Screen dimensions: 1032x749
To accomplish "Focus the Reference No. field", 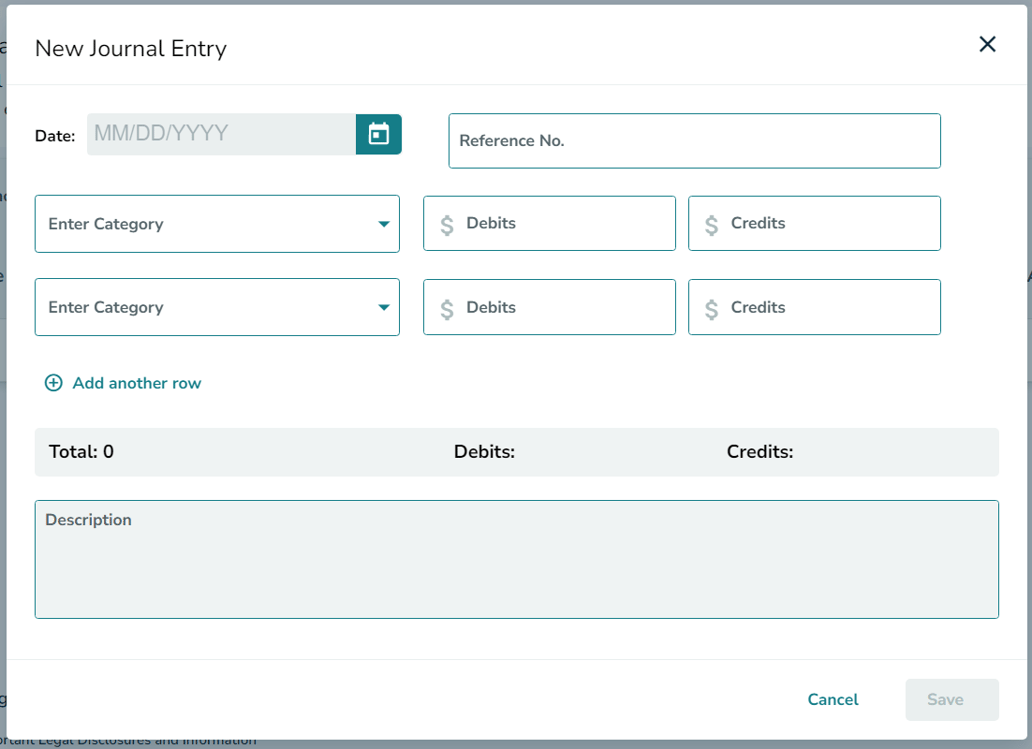I will tap(694, 141).
